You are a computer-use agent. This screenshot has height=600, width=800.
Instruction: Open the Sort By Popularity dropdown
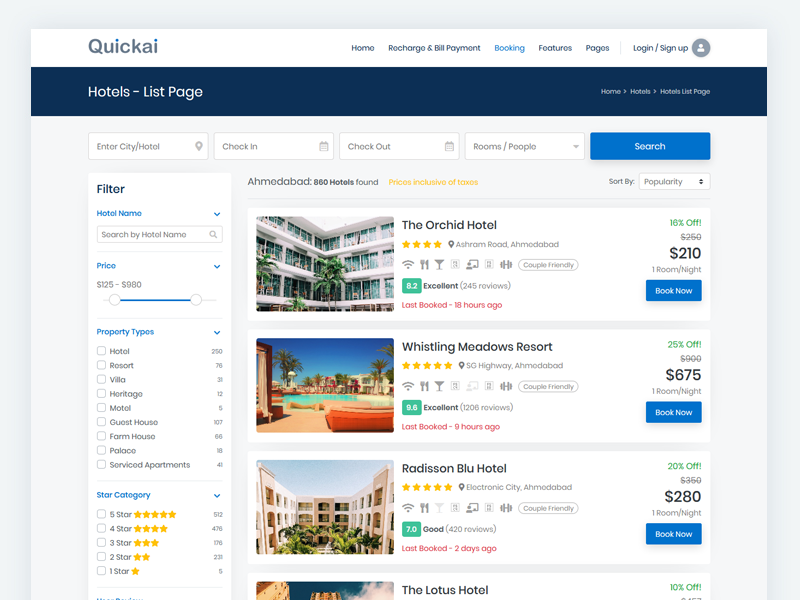pos(674,182)
